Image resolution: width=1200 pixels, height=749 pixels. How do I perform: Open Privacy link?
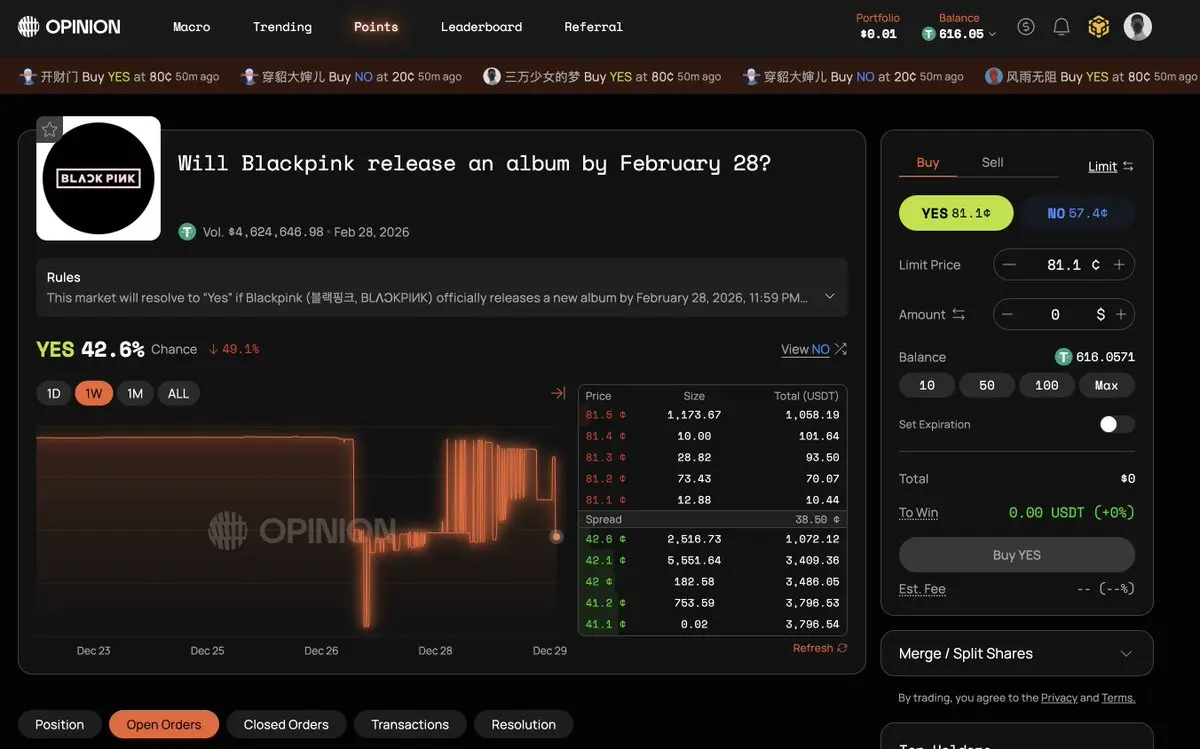[1059, 697]
